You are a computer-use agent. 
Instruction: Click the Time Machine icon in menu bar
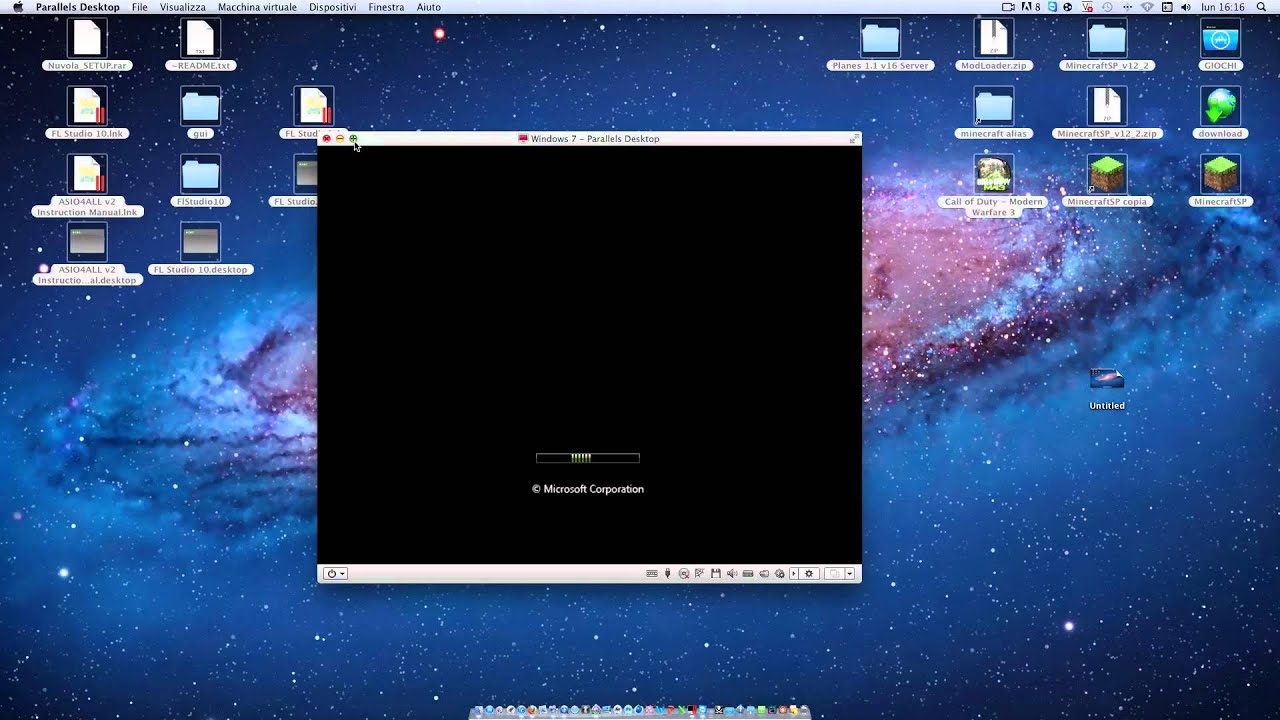coord(1107,7)
